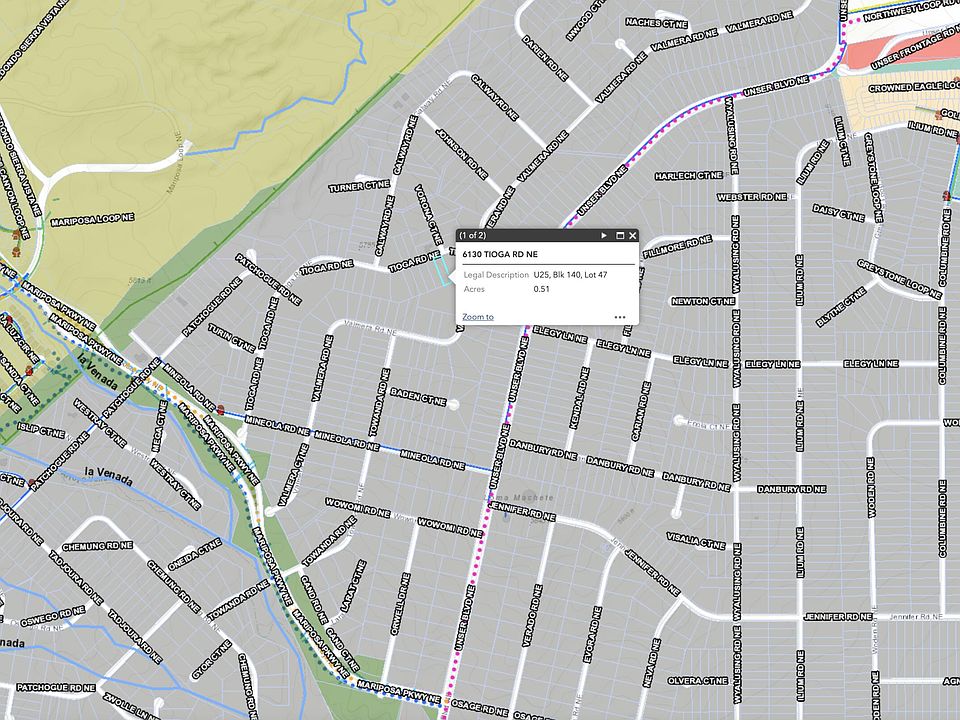Close the 6130 Tioga Rd popup
The image size is (960, 720).
coord(632,236)
